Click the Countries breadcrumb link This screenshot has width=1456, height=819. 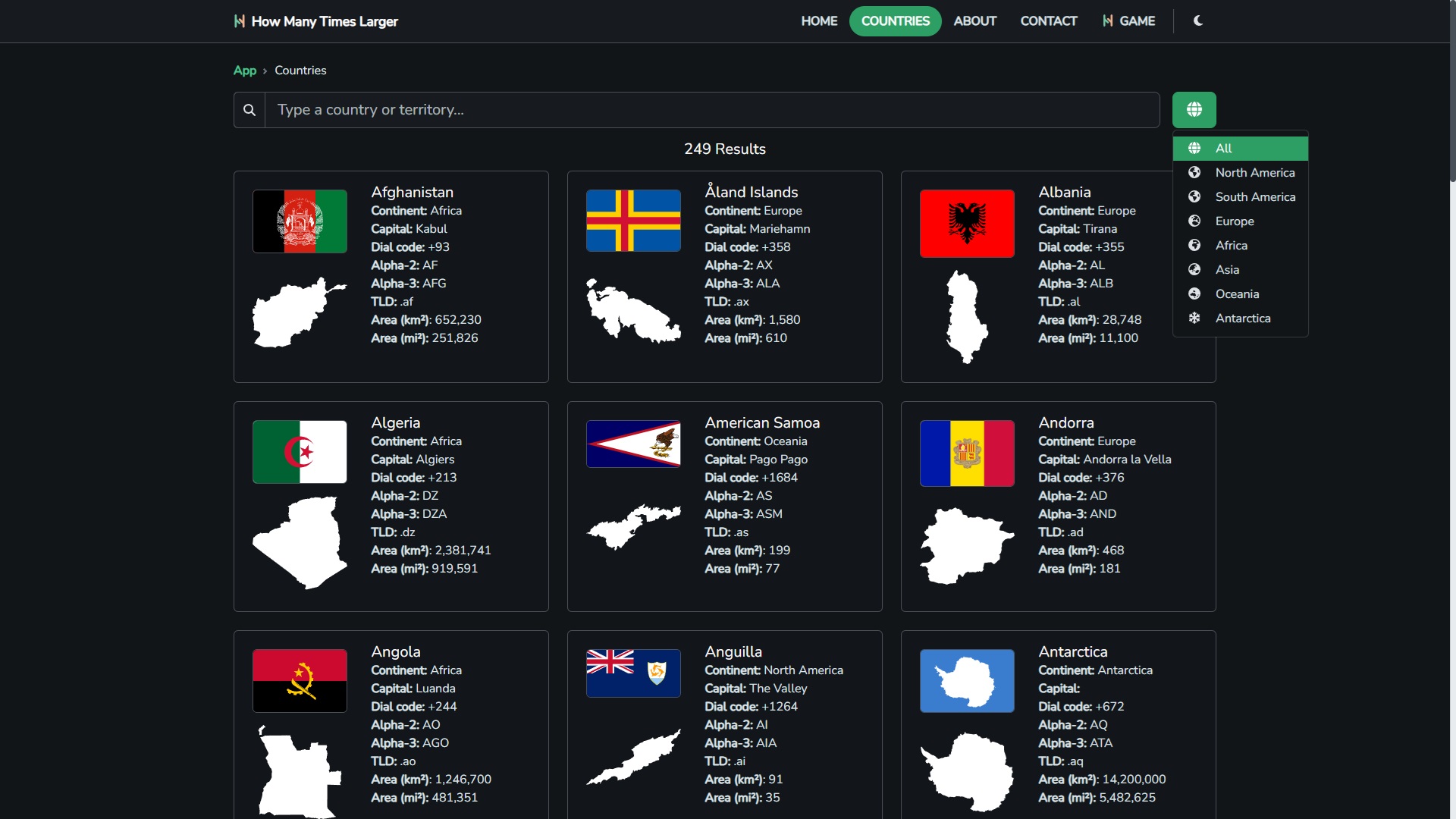click(300, 70)
